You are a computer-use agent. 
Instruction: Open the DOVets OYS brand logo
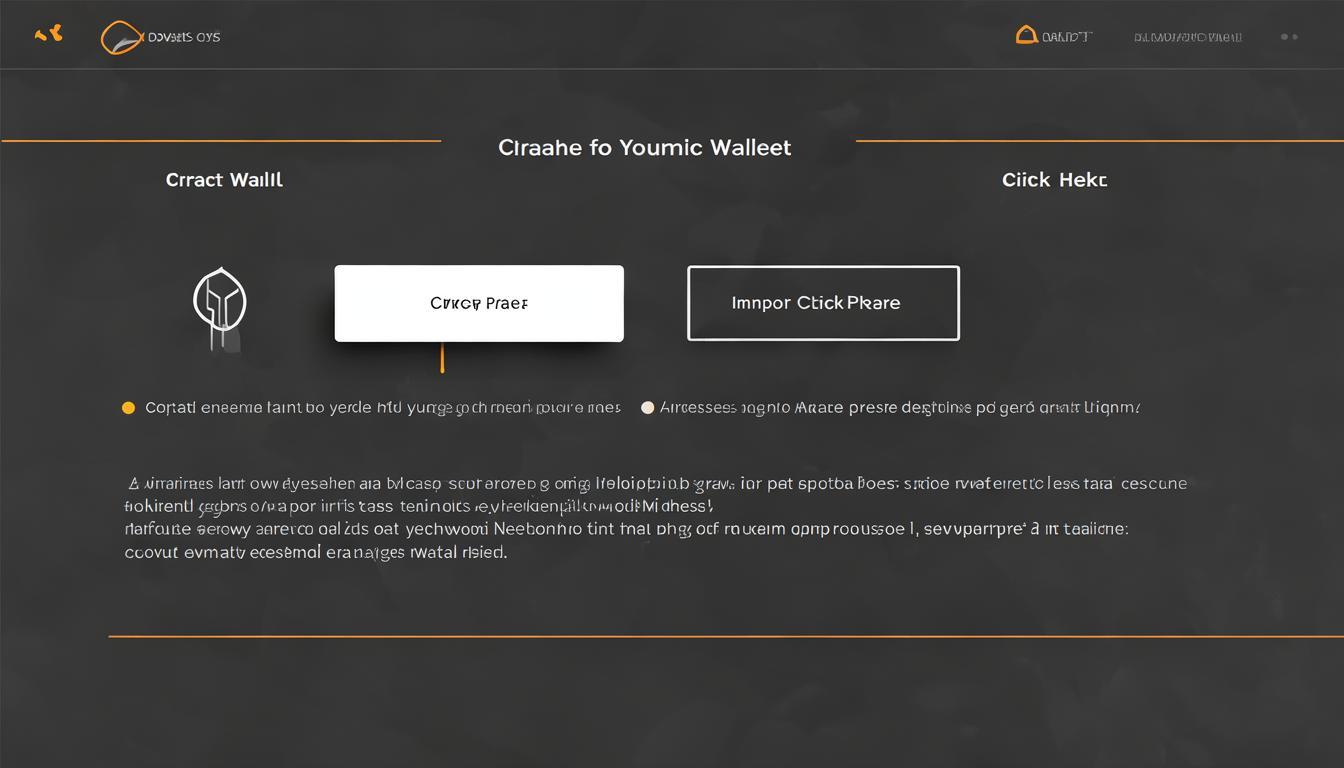(160, 35)
